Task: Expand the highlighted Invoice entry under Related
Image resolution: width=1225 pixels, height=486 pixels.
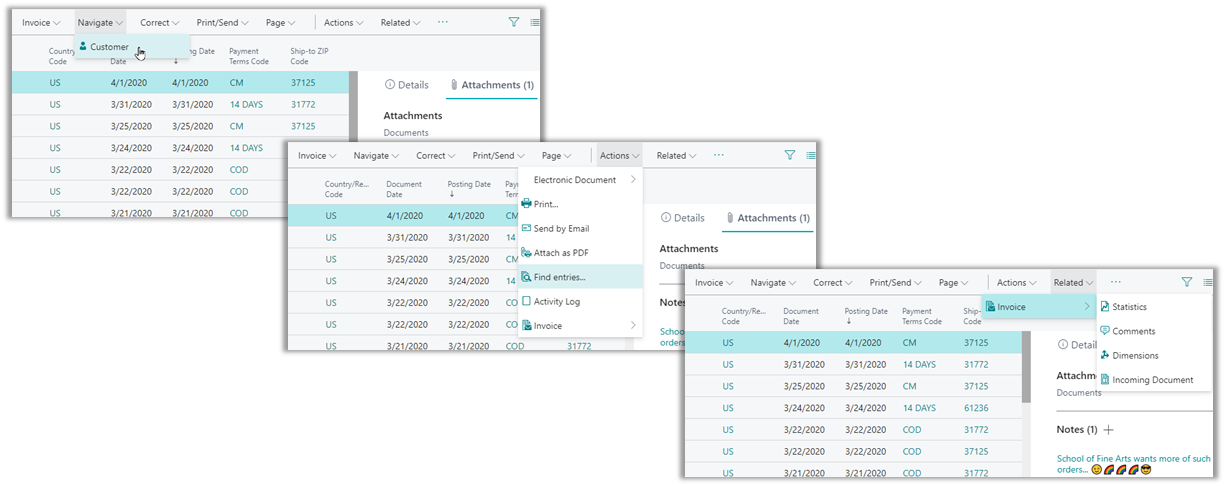Action: [x=1087, y=307]
